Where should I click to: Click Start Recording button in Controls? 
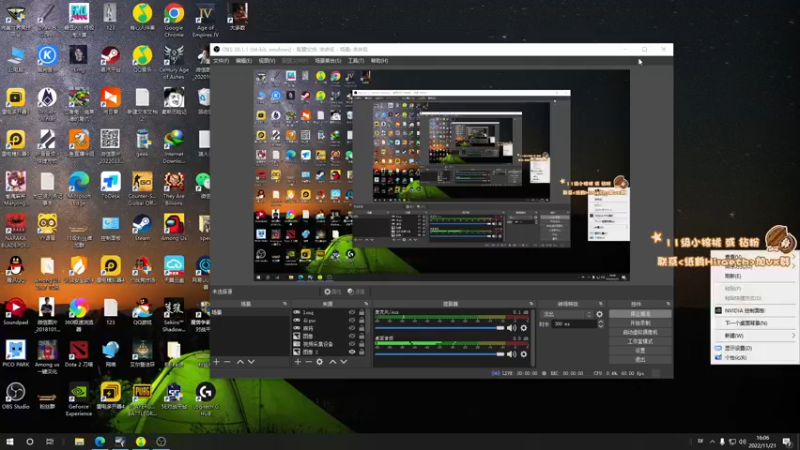click(x=640, y=323)
